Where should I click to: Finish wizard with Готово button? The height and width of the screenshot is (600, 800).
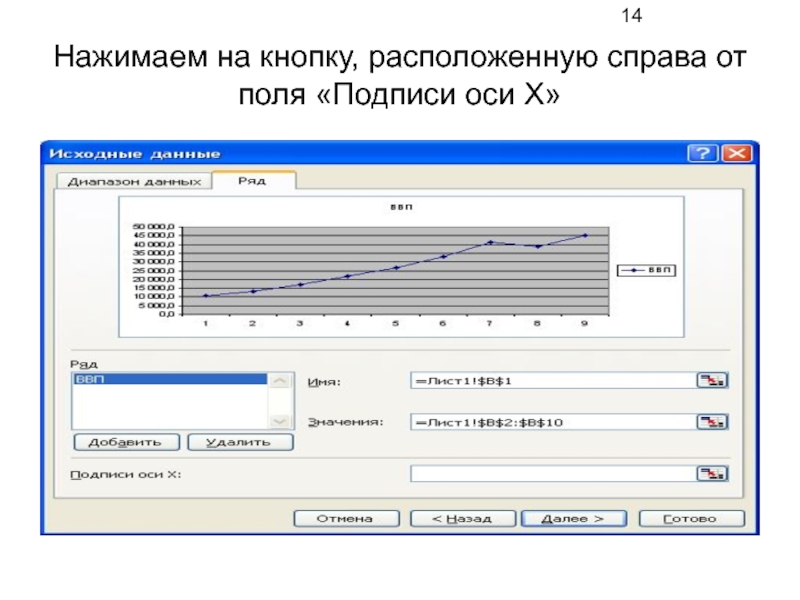point(691,519)
